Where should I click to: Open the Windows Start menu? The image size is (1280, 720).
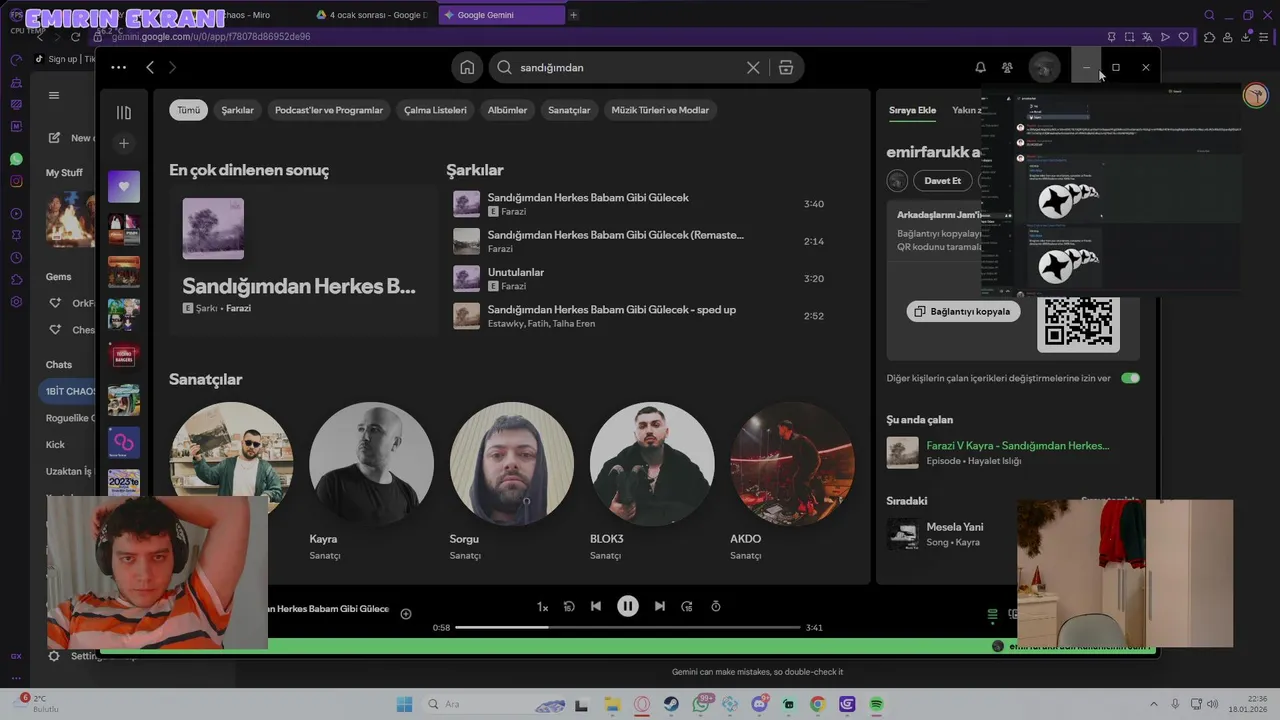coord(404,704)
